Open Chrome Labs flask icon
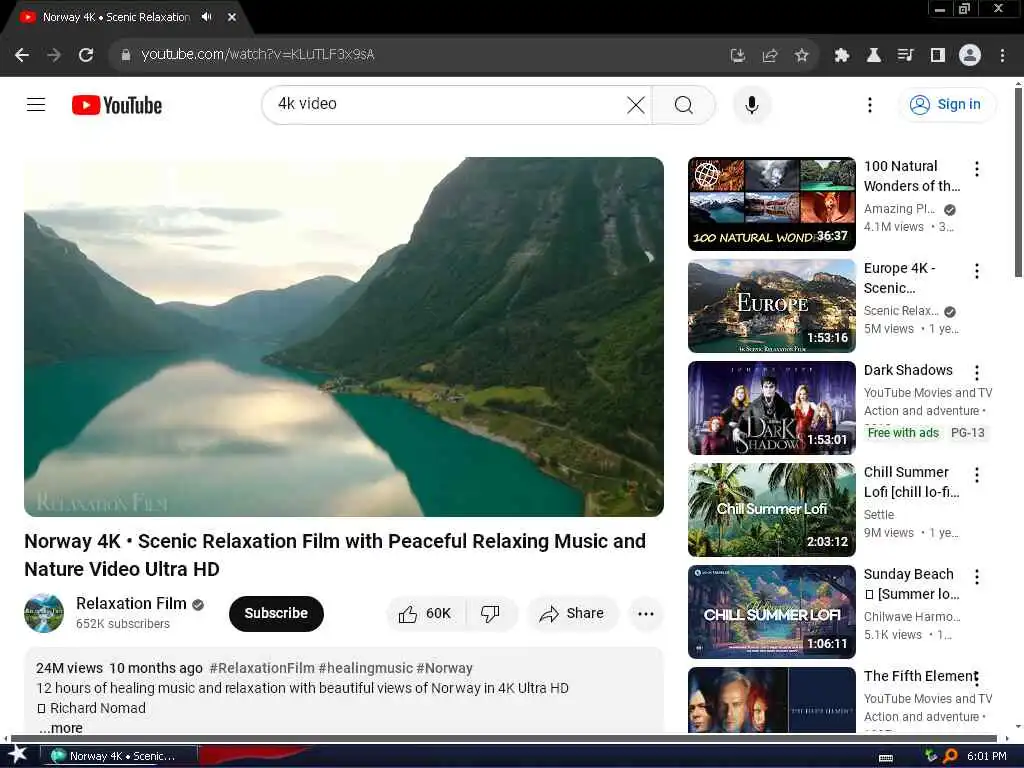 873,55
